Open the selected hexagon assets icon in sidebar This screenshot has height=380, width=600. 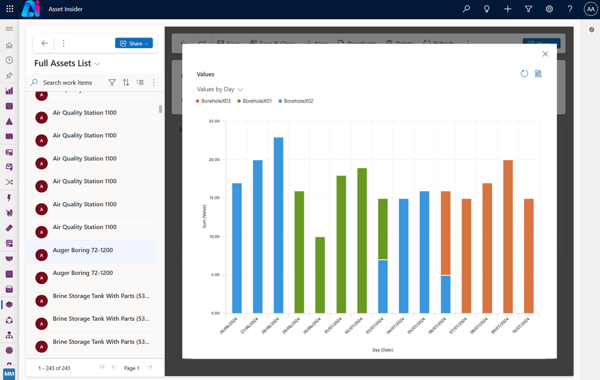[9, 305]
